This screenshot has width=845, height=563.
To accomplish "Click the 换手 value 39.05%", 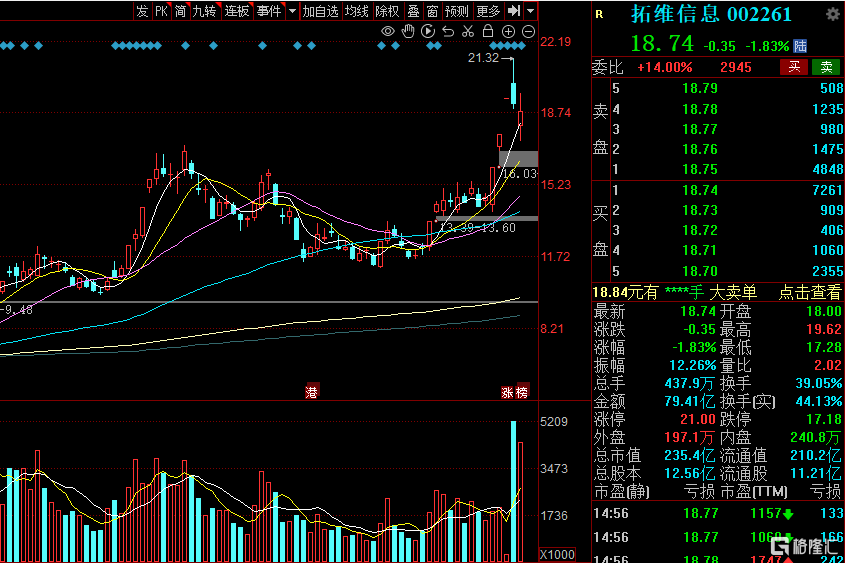I will 819,384.
